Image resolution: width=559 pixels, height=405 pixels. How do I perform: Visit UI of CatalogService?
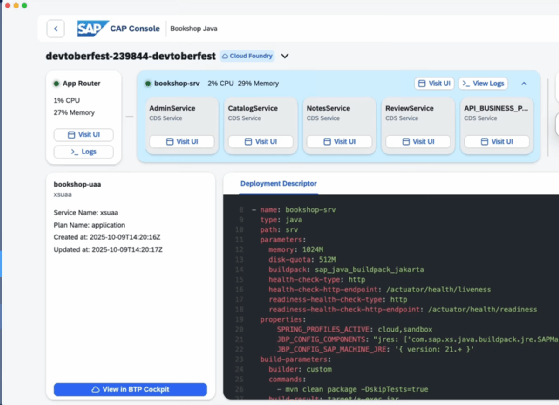point(261,142)
